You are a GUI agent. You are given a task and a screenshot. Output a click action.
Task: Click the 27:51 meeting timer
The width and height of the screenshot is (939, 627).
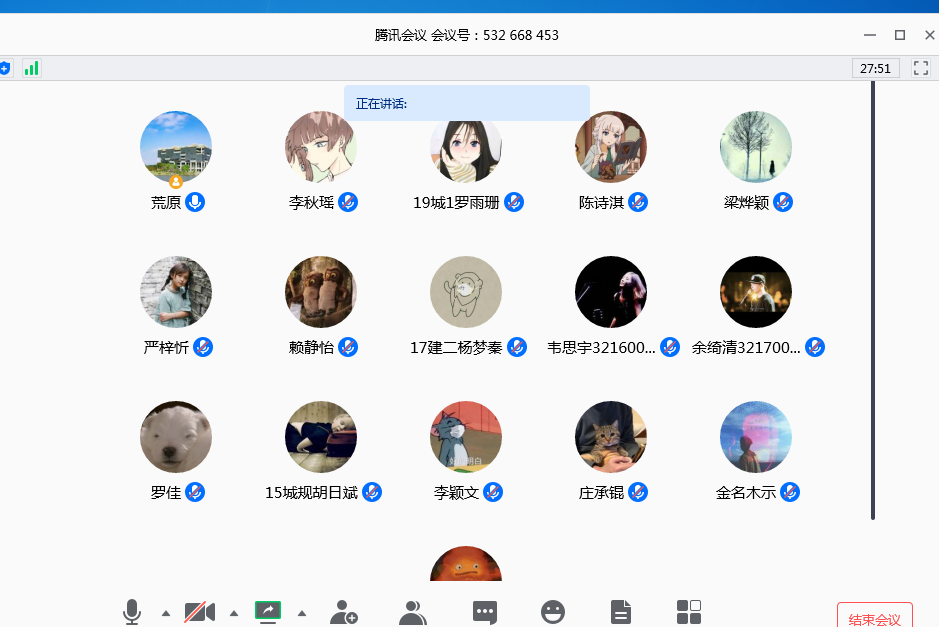(875, 68)
